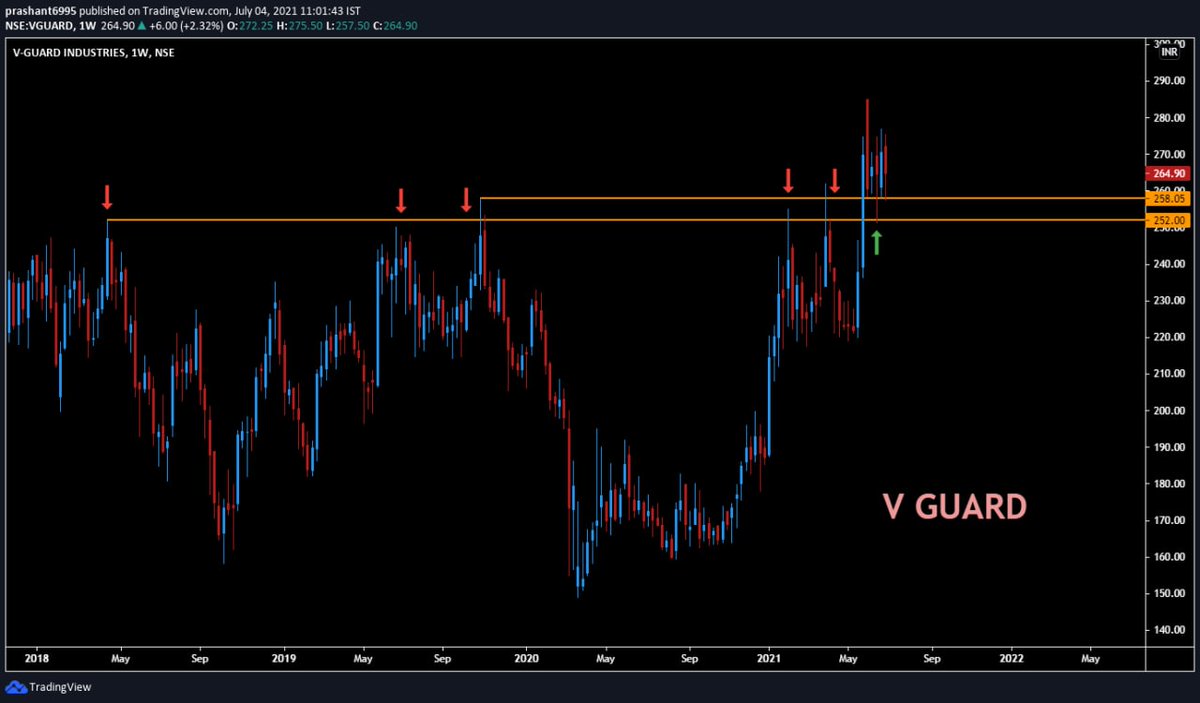
Task: Open the INR currency selector on price axis
Action: pos(1168,52)
